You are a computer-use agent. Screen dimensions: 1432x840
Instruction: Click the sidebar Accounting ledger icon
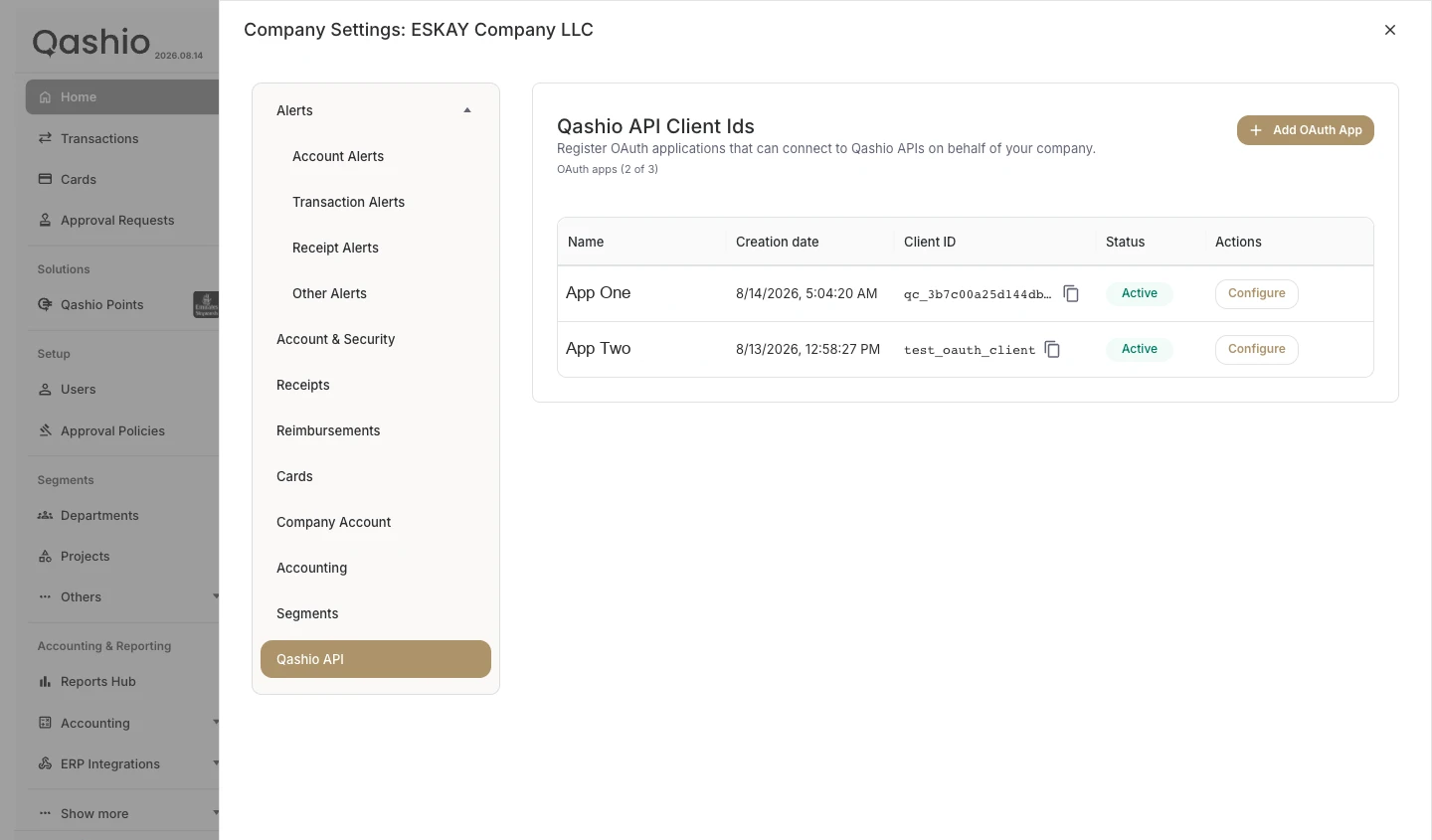[45, 723]
